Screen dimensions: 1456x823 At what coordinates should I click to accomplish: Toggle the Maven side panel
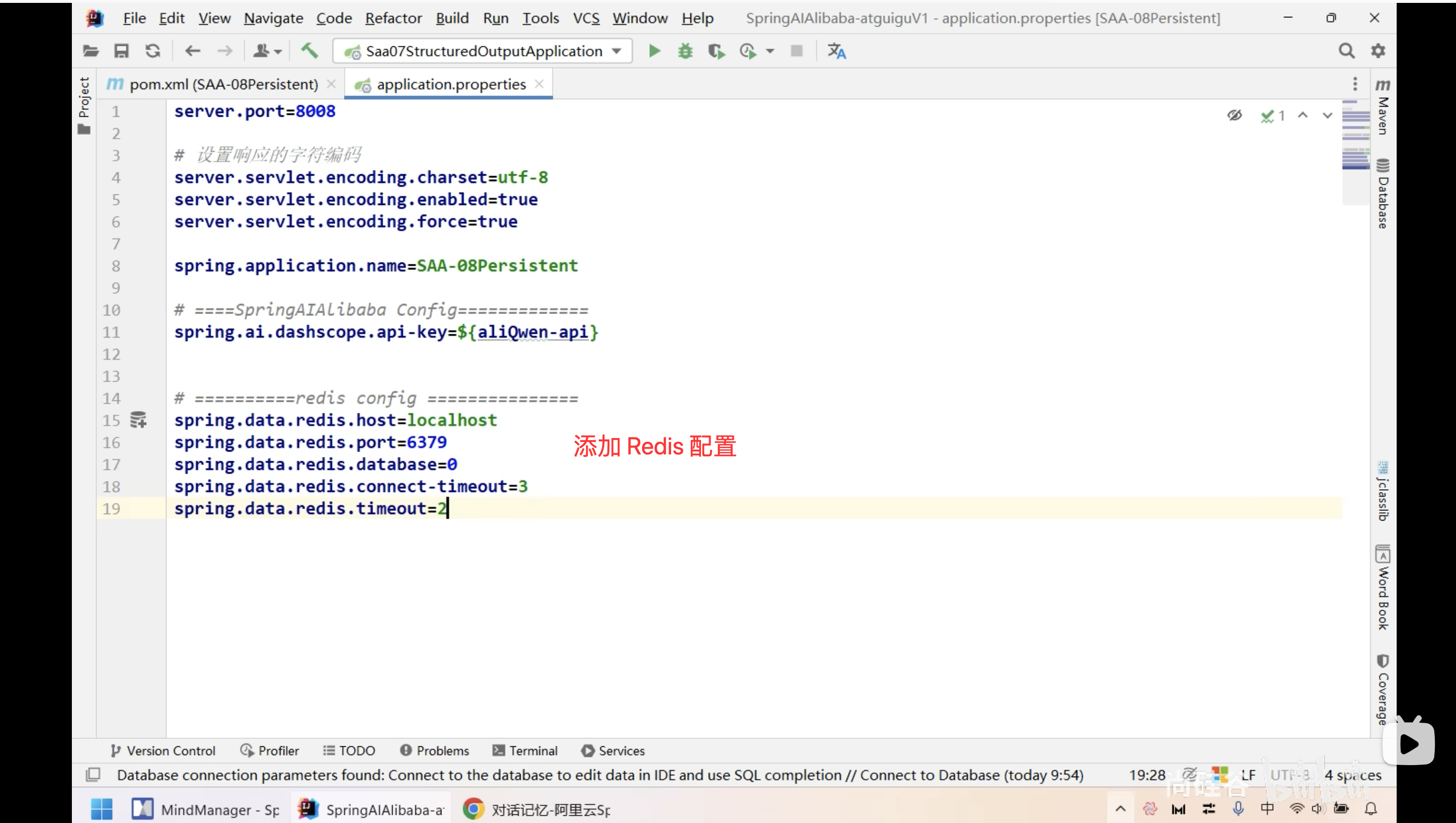click(x=1383, y=108)
